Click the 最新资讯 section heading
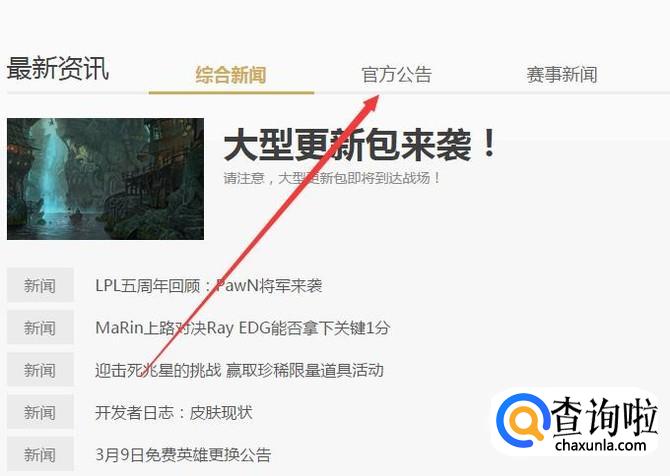The image size is (670, 476). [x=58, y=68]
